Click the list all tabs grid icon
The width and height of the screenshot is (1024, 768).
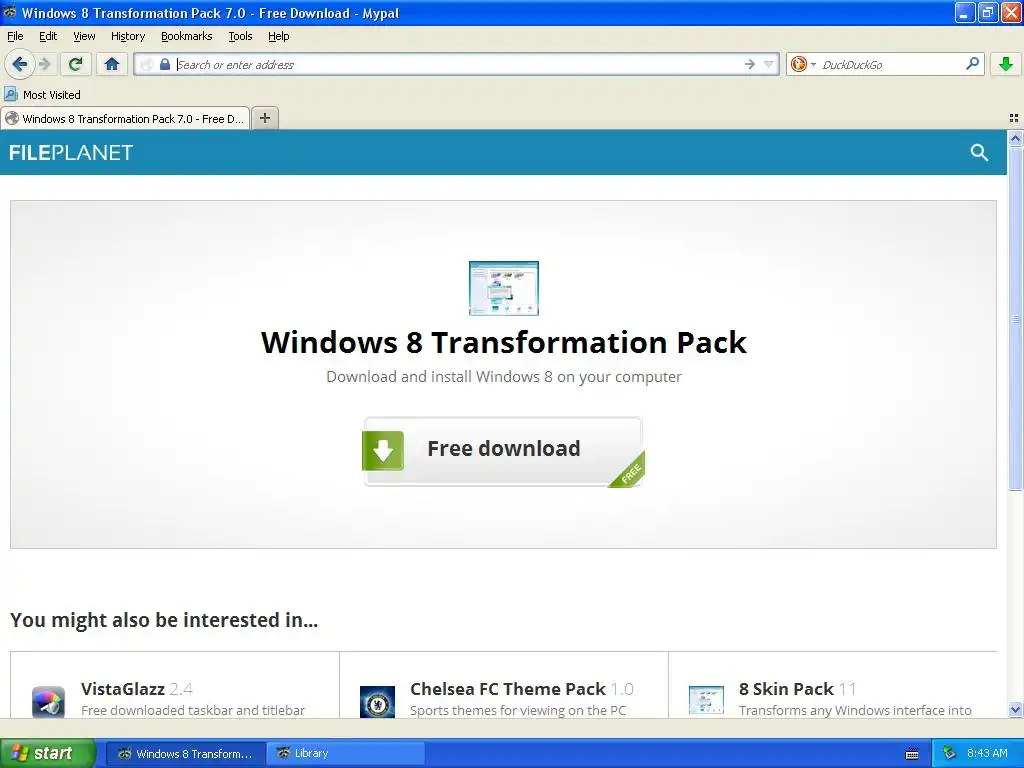[x=1014, y=118]
